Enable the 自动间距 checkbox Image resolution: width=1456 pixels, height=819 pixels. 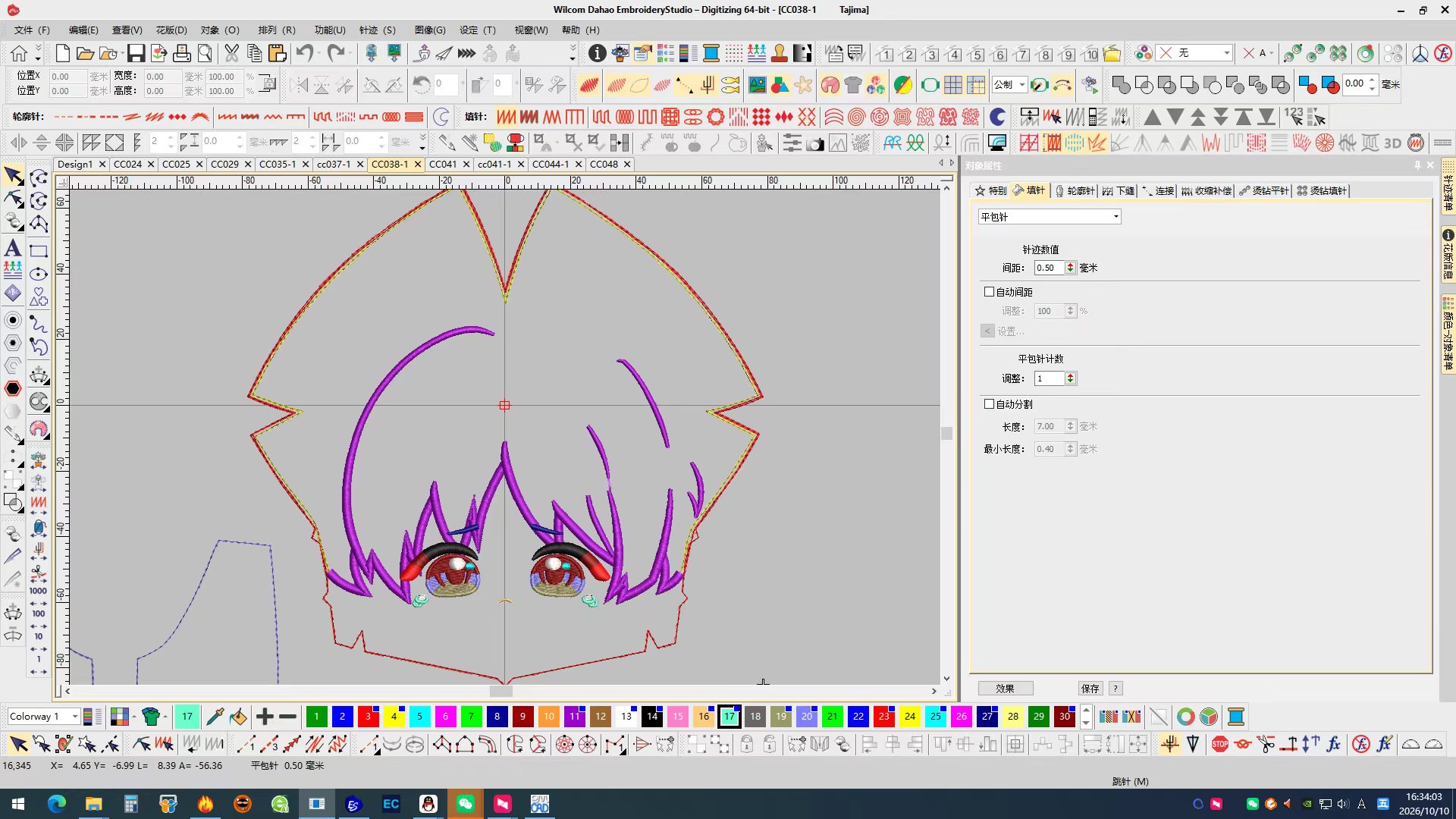[x=989, y=291]
